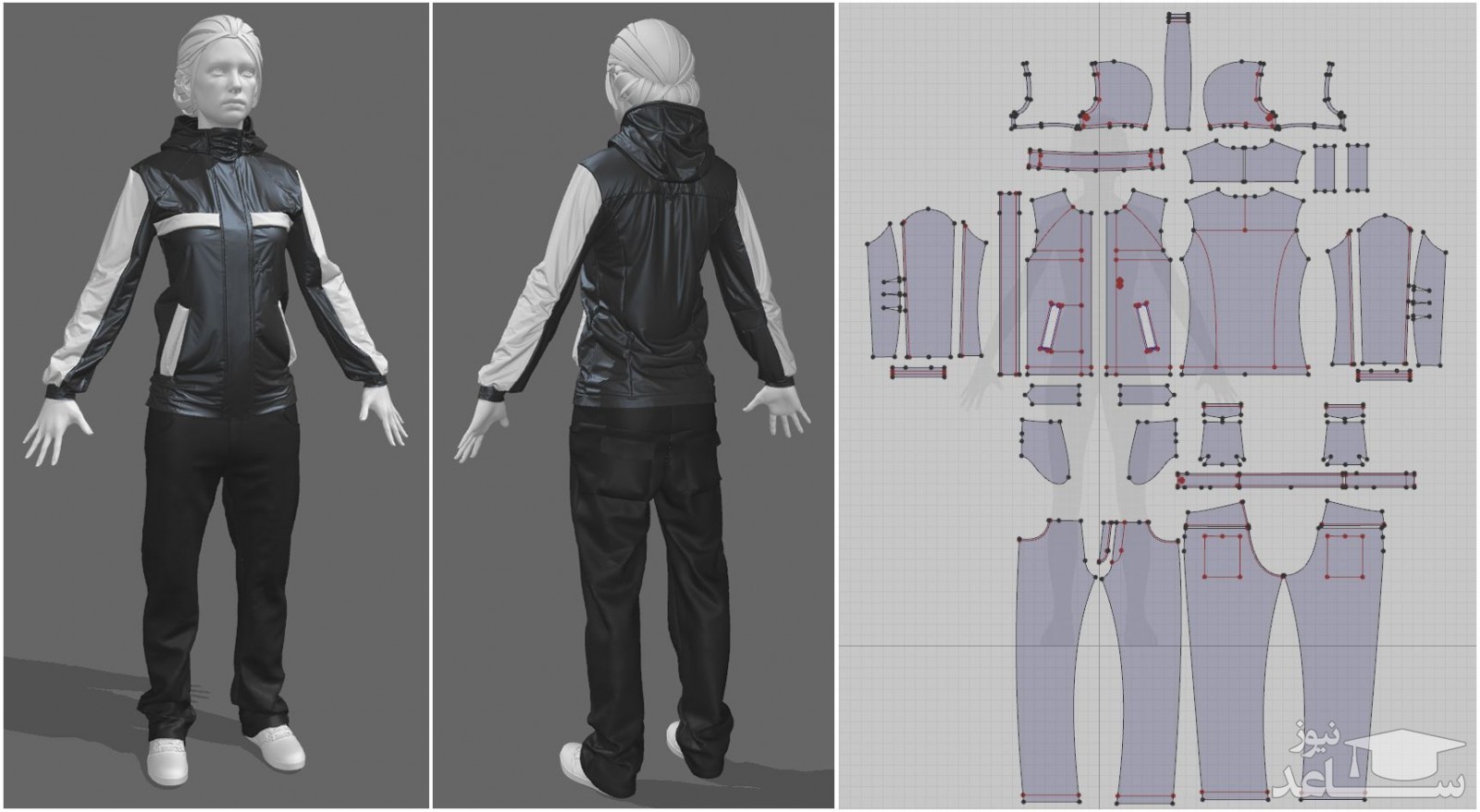
Task: Select the narrow hood center strip pattern piece
Action: tap(1178, 72)
